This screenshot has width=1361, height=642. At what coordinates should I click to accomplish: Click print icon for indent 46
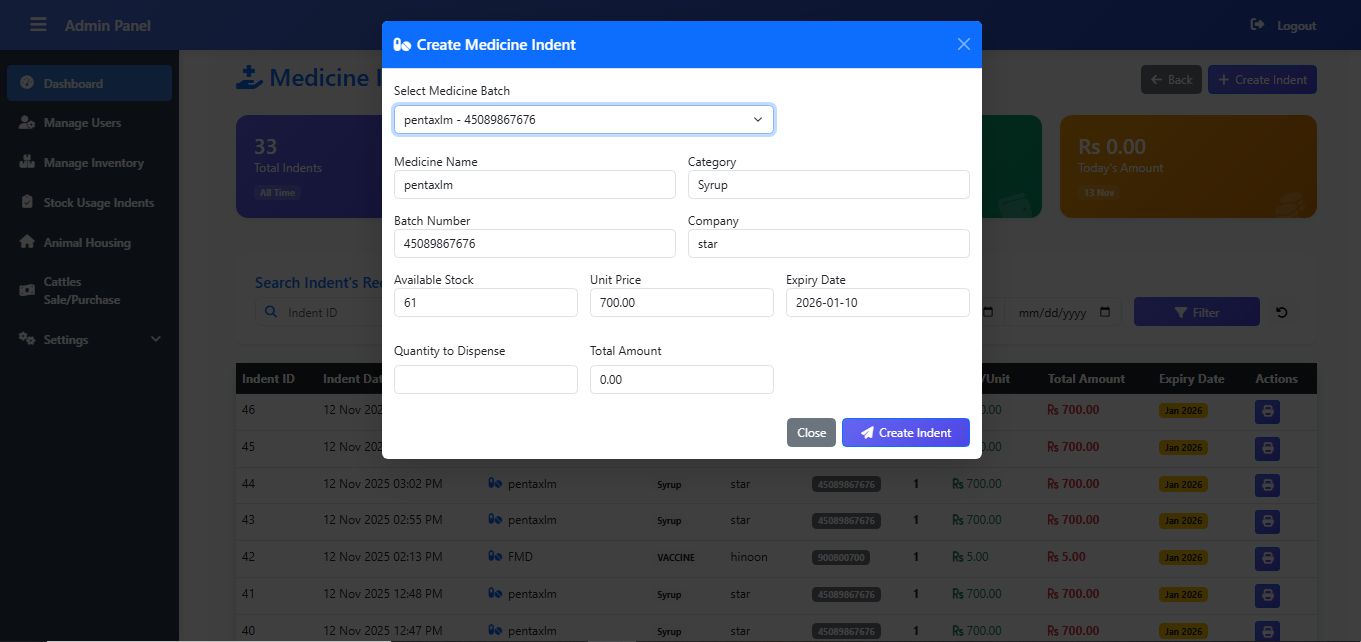1267,411
